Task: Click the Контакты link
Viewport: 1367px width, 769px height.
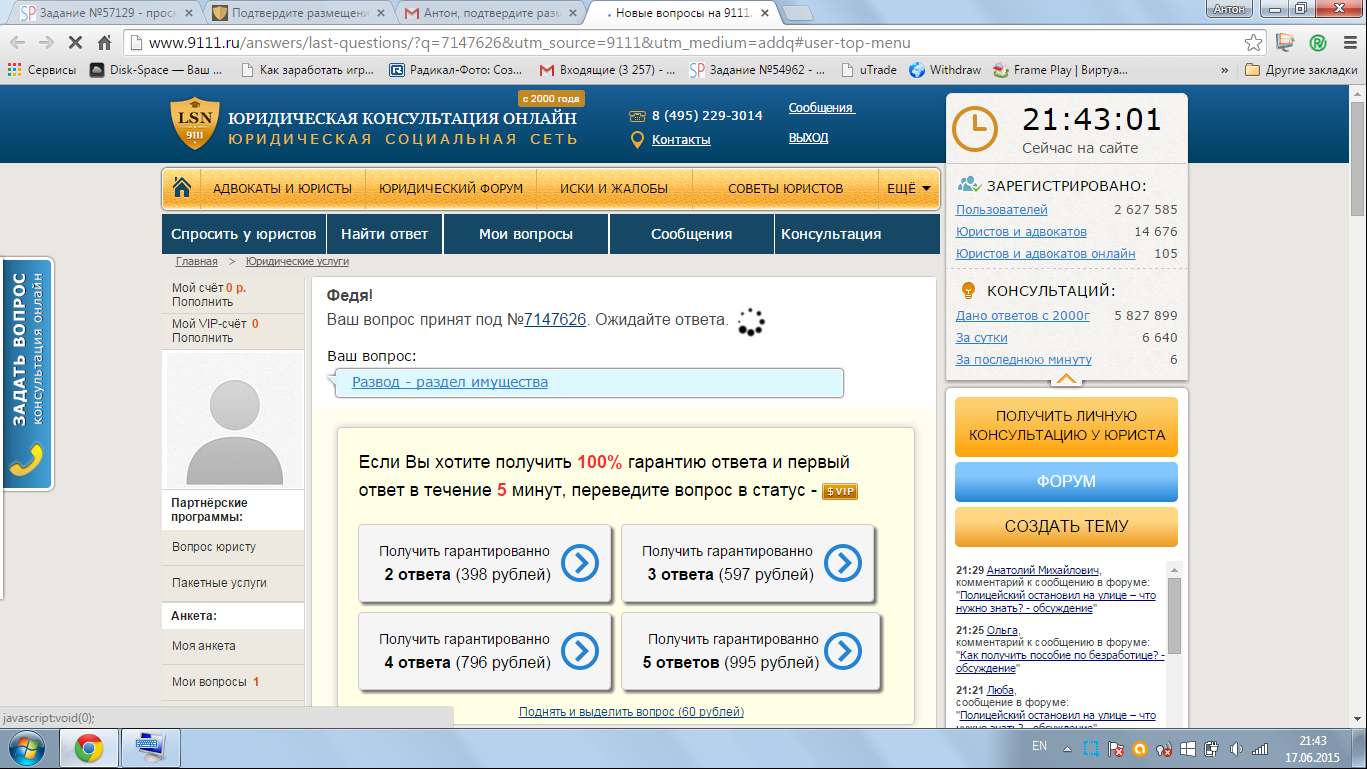Action: [x=681, y=140]
